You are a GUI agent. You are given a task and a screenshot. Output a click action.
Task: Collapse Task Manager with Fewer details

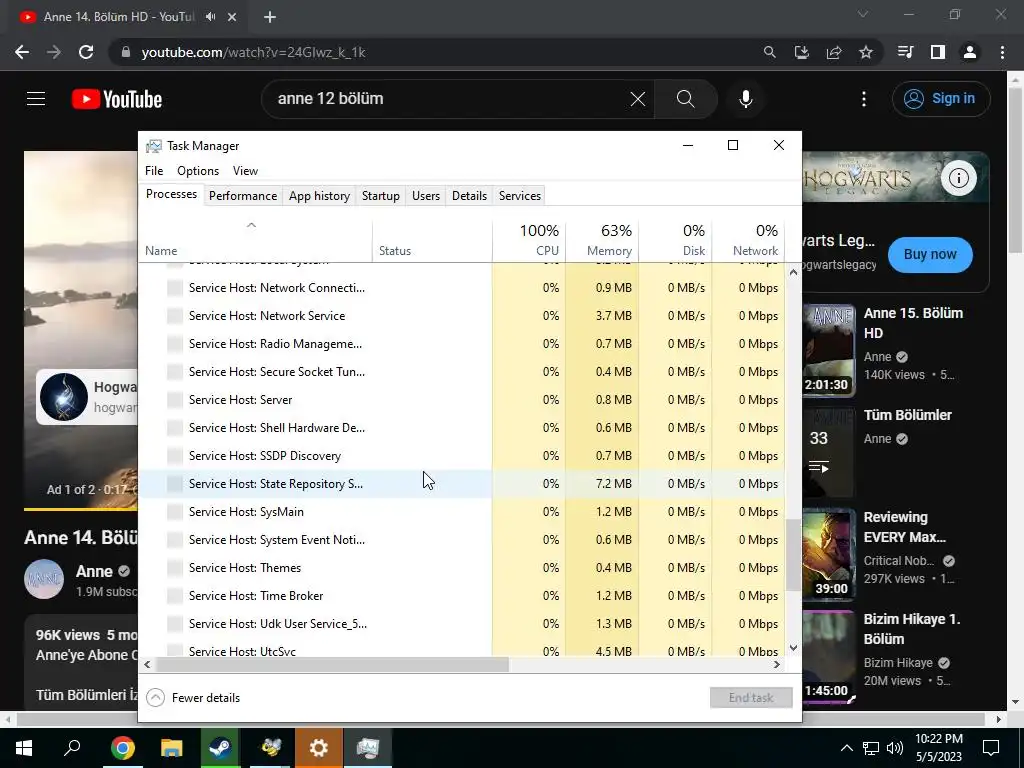pos(193,698)
